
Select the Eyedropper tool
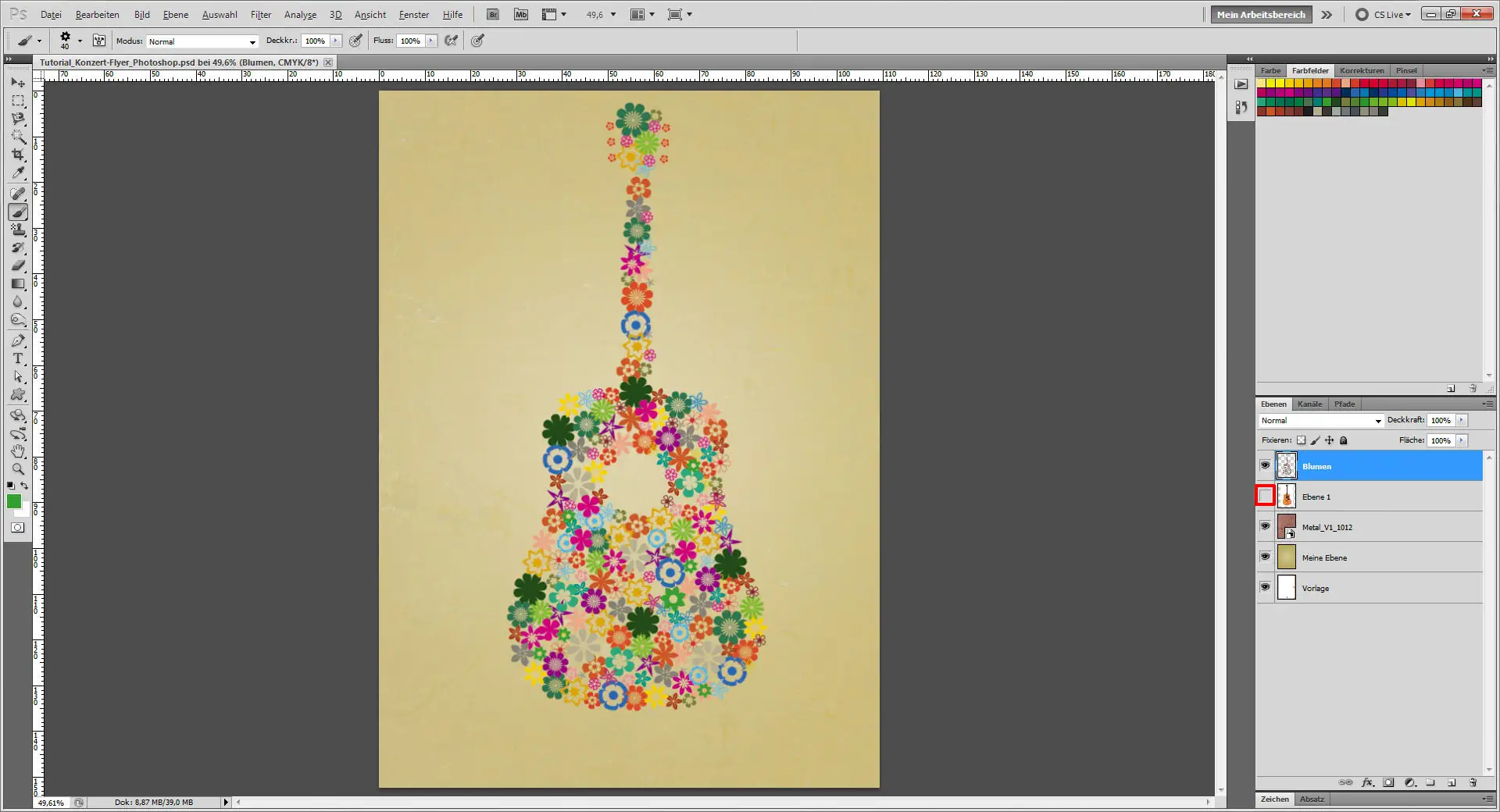click(18, 173)
